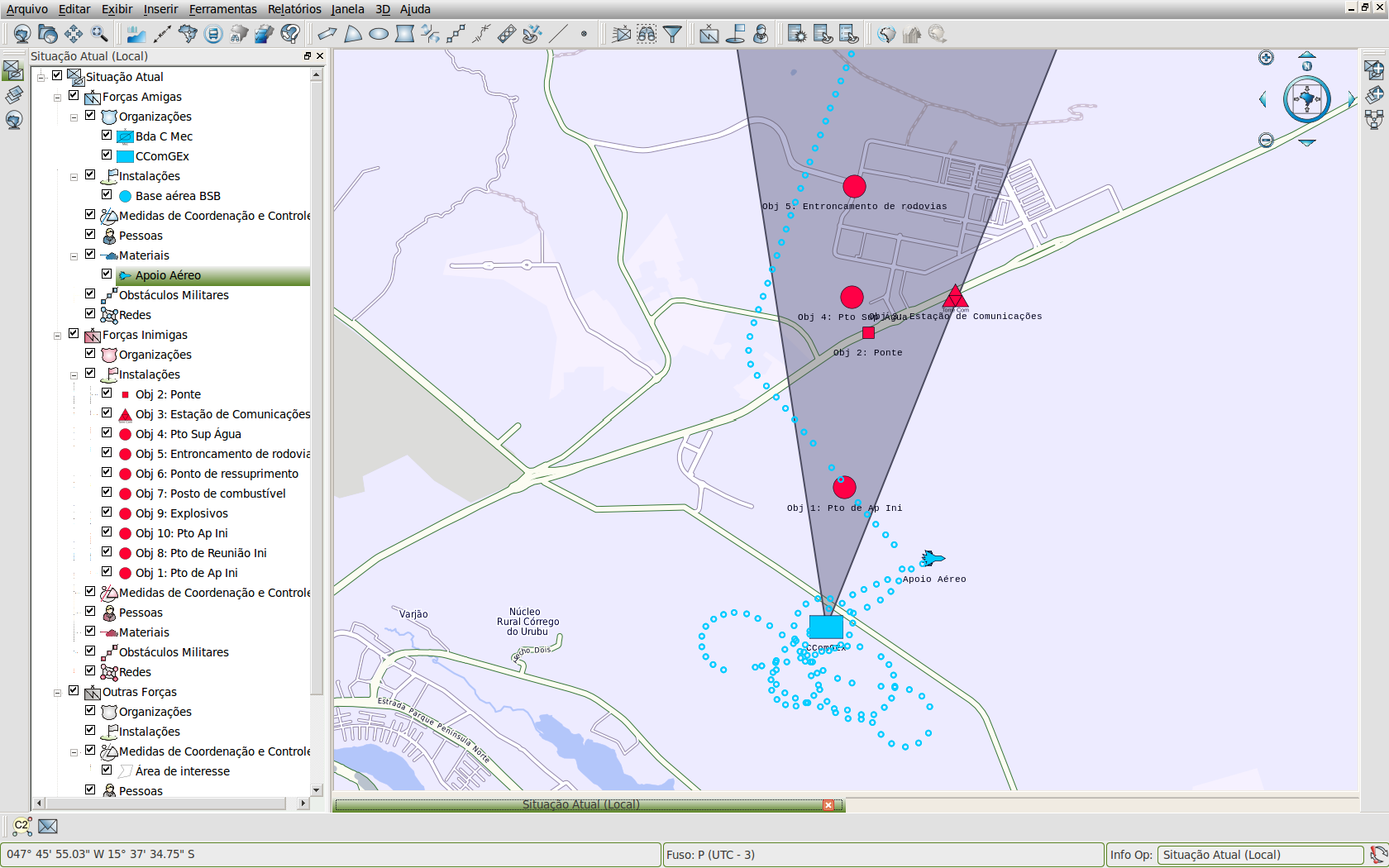Viewport: 1389px width, 868px height.
Task: Toggle the Área de interesse checkbox
Action: (107, 770)
